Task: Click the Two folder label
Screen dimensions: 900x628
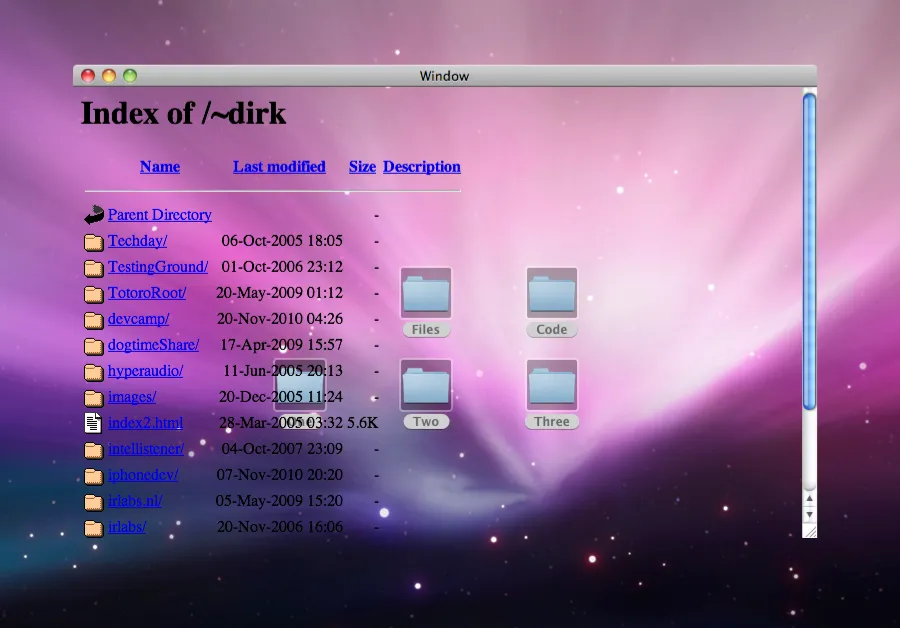Action: tap(425, 421)
